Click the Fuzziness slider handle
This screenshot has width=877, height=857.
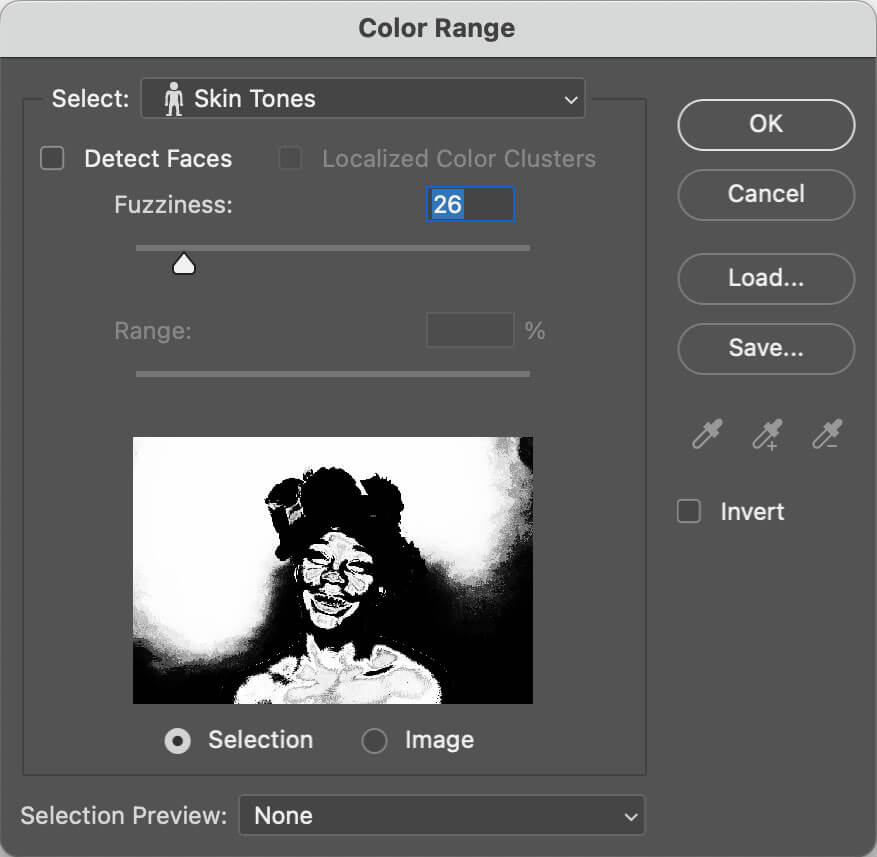click(x=184, y=264)
